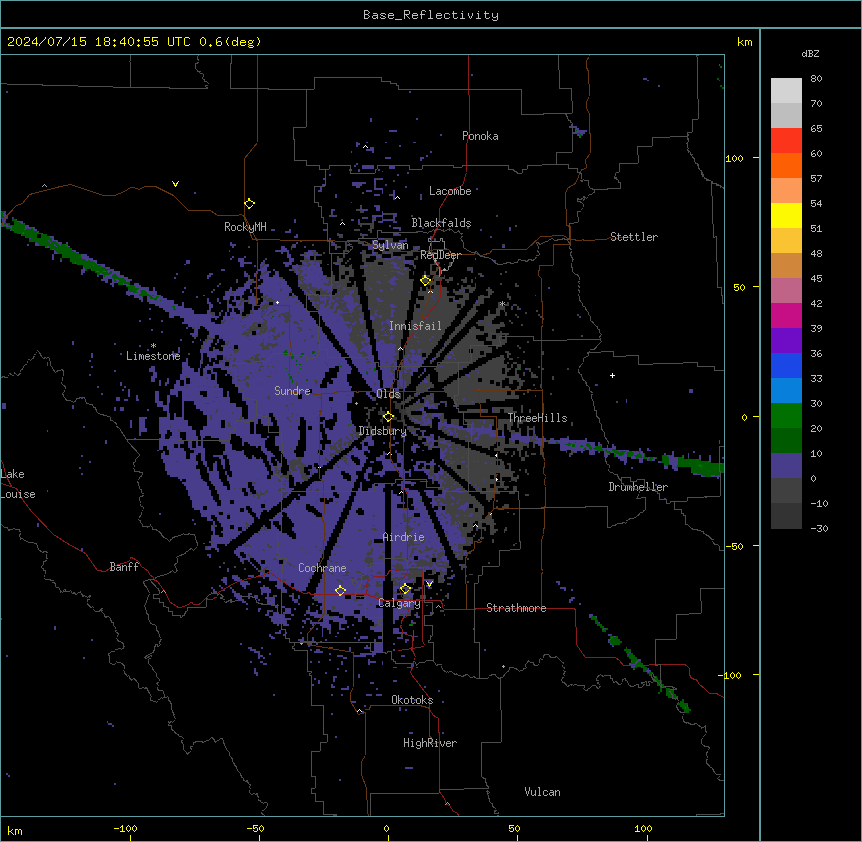This screenshot has width=862, height=842.
Task: Click the asterisk marker above Limestone
Action: 153,346
